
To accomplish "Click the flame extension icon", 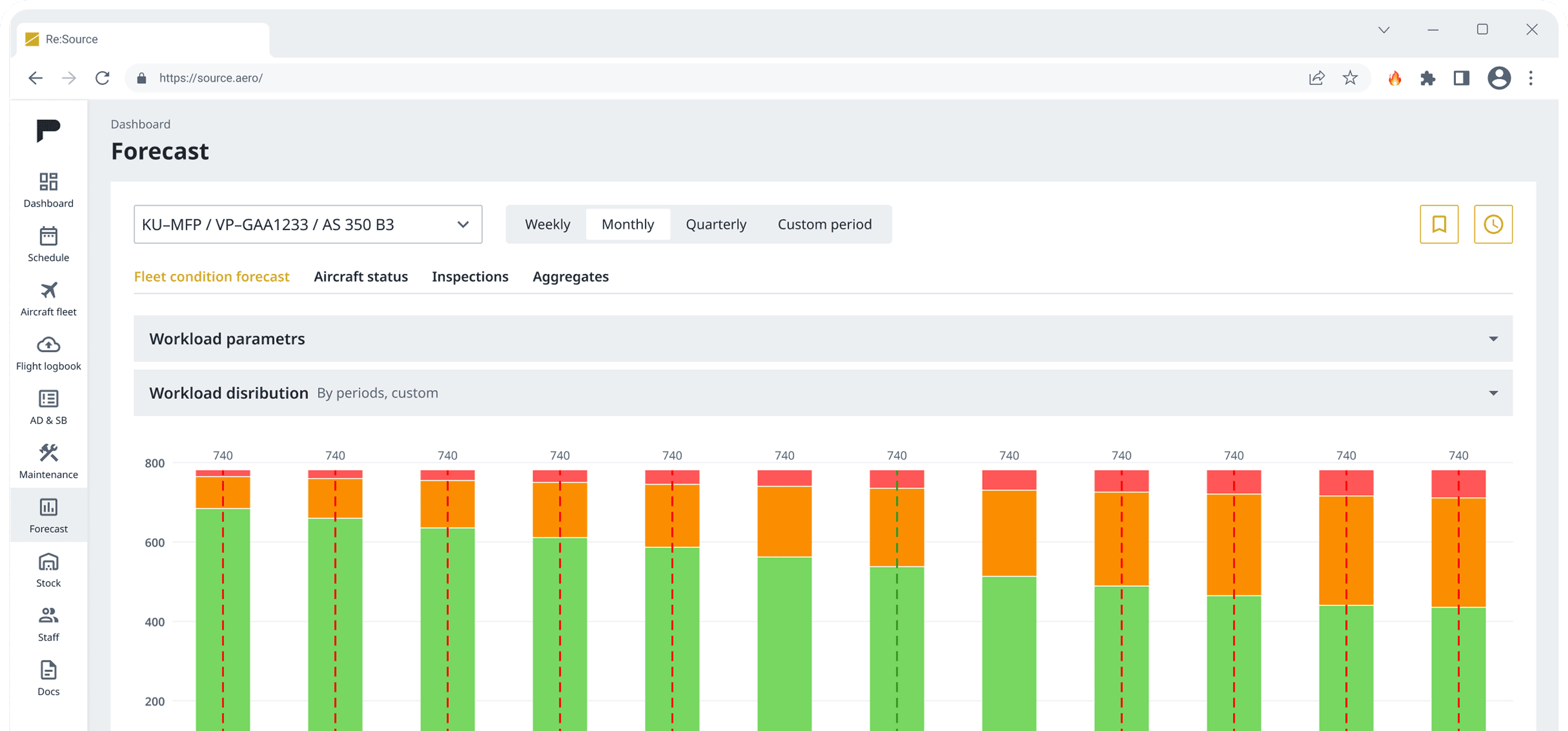I will coord(1394,78).
